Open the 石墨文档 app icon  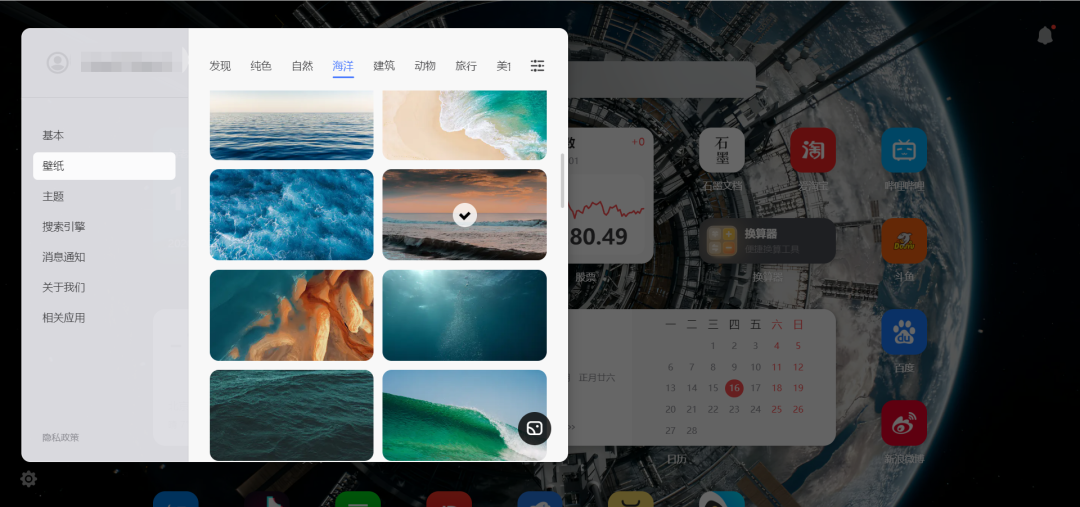(x=721, y=149)
